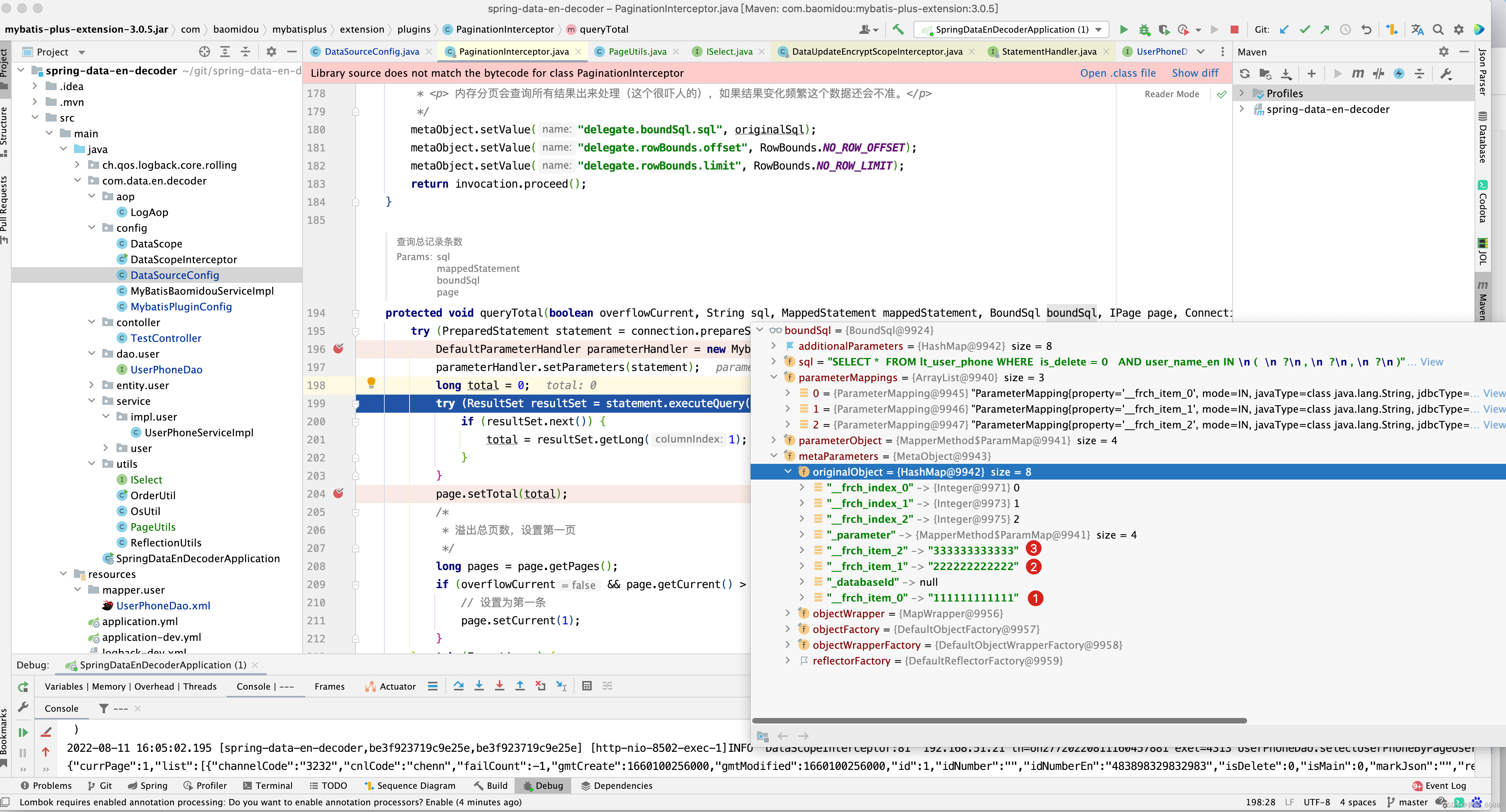Image resolution: width=1506 pixels, height=812 pixels.
Task: Toggle breakpoint at line 204
Action: coord(338,493)
